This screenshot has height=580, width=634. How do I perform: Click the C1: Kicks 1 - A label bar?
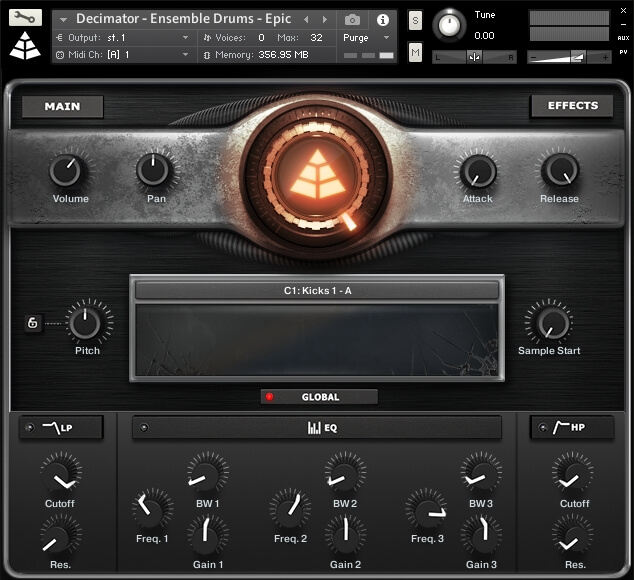[317, 290]
